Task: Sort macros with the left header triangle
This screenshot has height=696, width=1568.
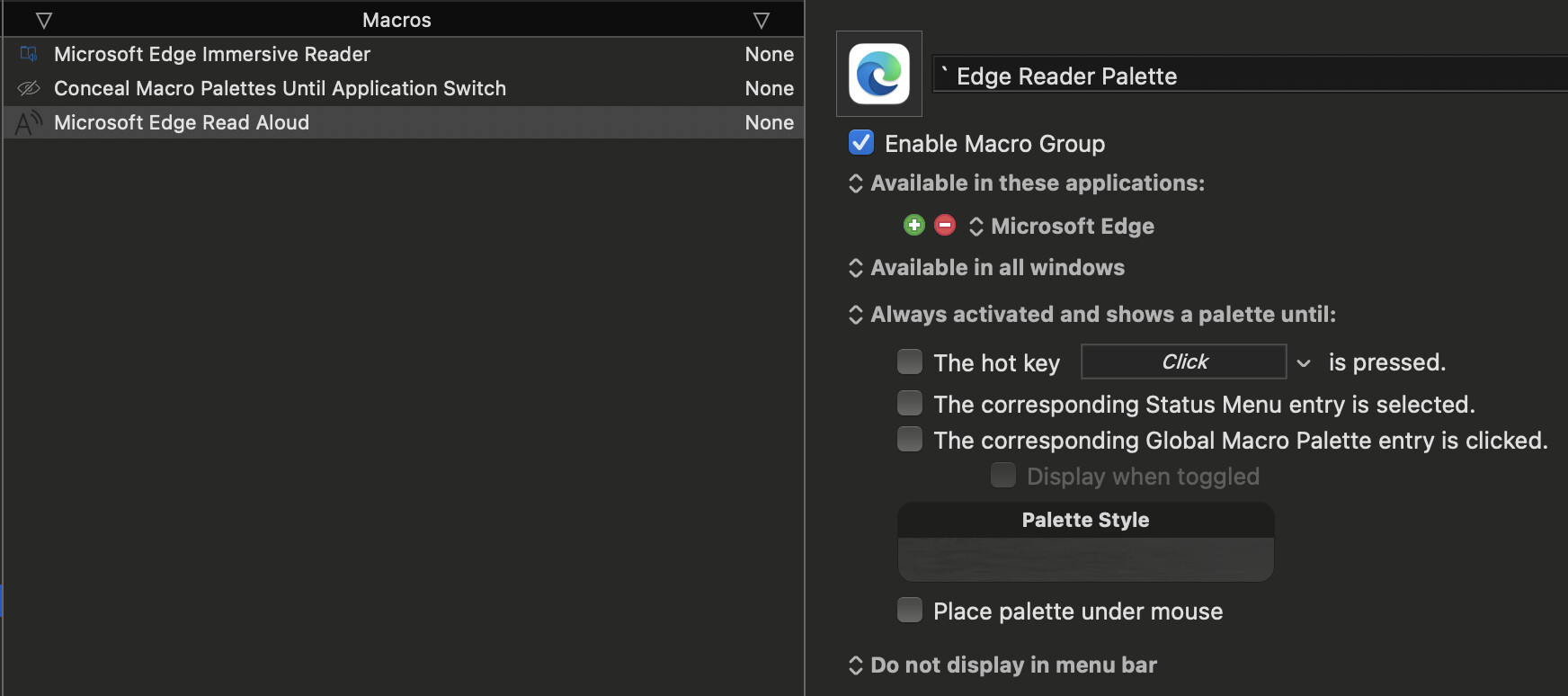Action: [x=43, y=20]
